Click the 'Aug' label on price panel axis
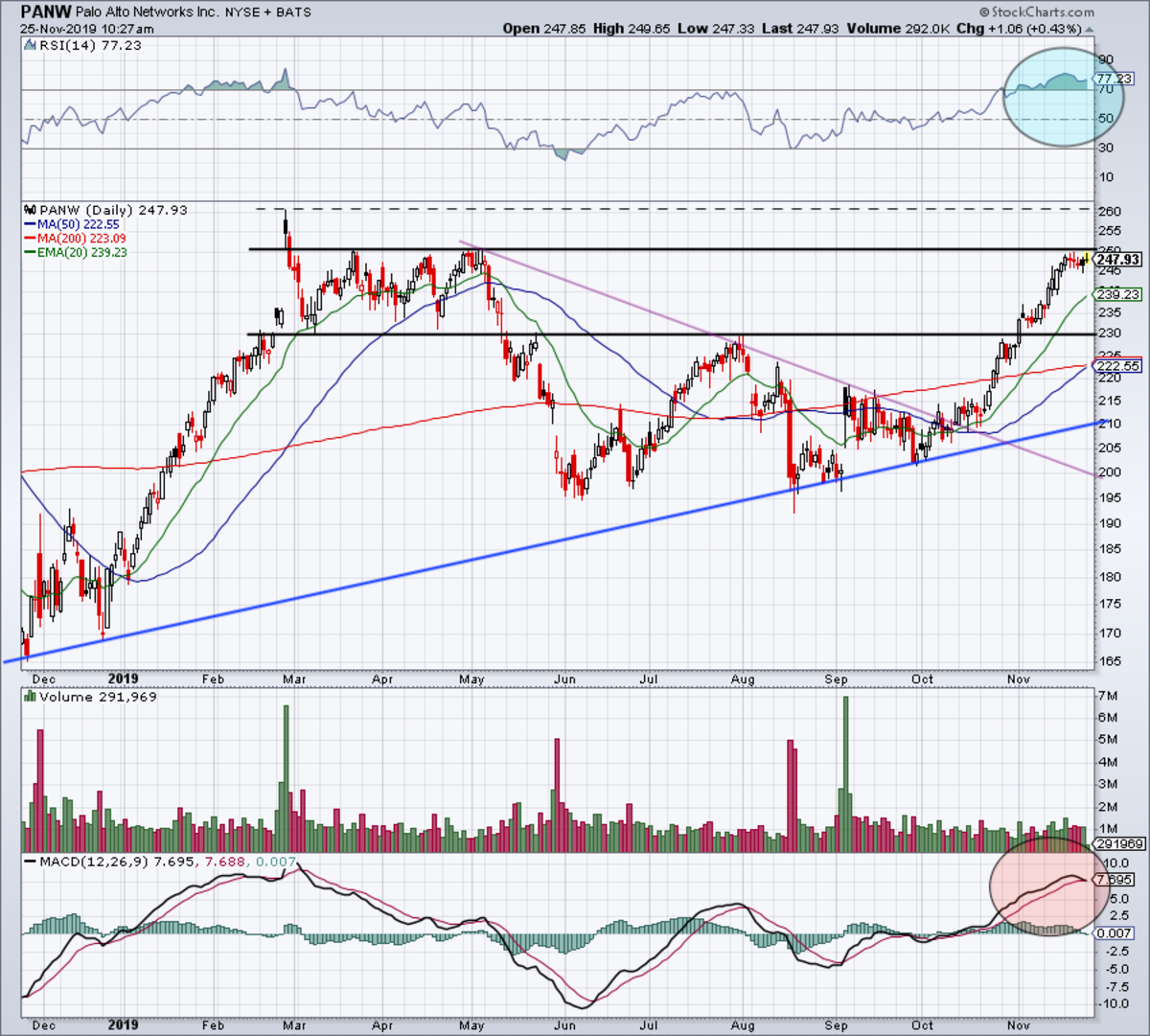The height and width of the screenshot is (1036, 1150). [743, 679]
